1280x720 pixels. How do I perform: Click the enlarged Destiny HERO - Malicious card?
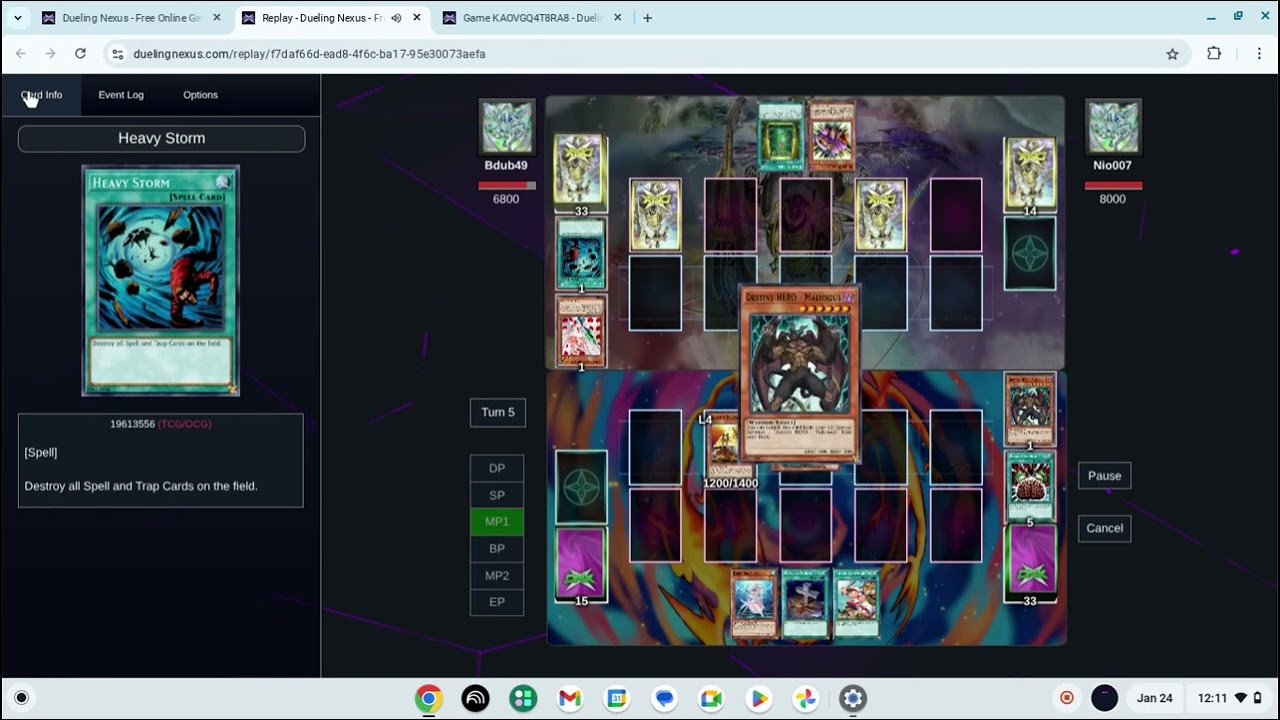[x=800, y=375]
